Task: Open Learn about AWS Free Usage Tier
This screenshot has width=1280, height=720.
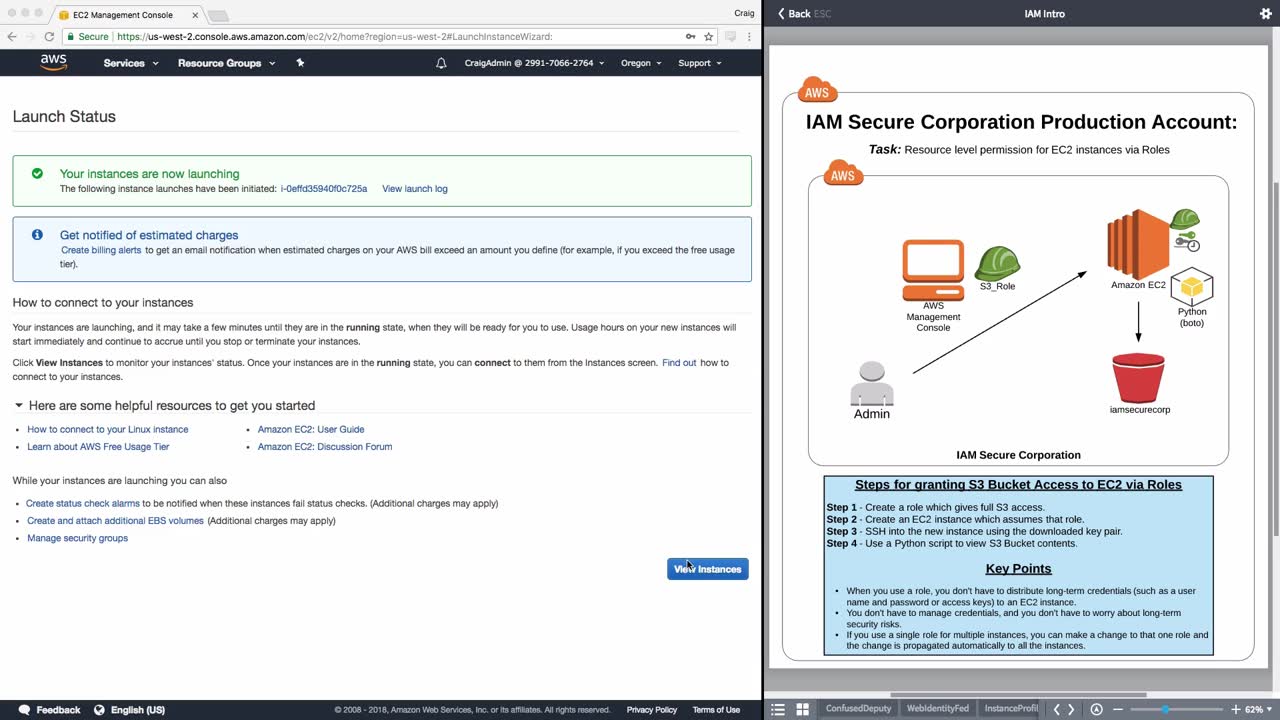Action: 98,447
